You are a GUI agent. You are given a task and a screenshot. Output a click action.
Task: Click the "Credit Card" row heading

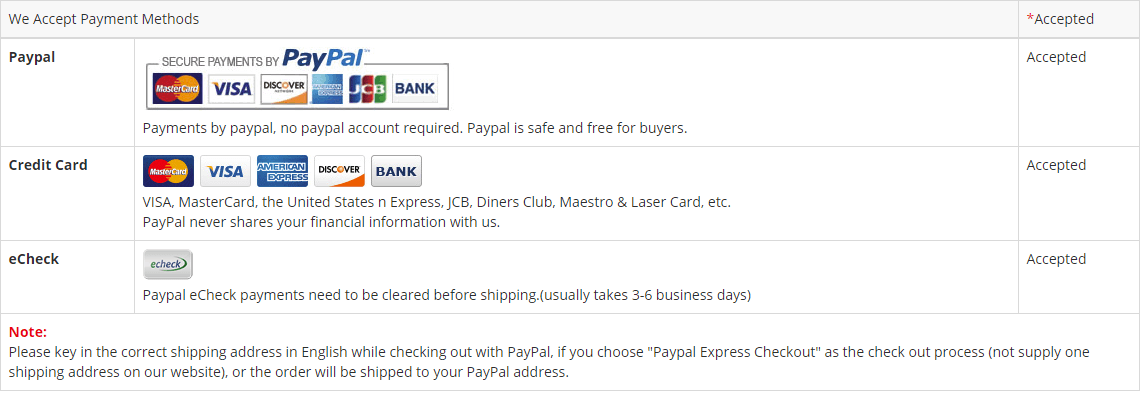pos(48,165)
